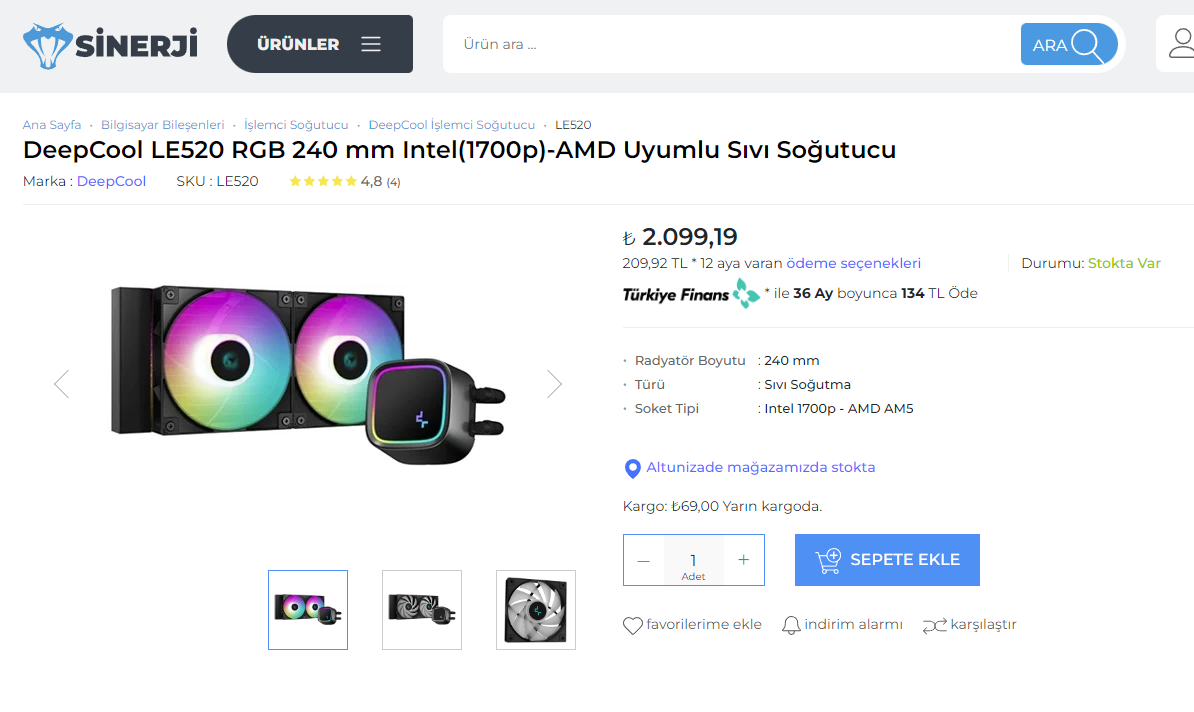1194x712 pixels.
Task: Click the heart icon for favorilerime ekle
Action: point(632,625)
